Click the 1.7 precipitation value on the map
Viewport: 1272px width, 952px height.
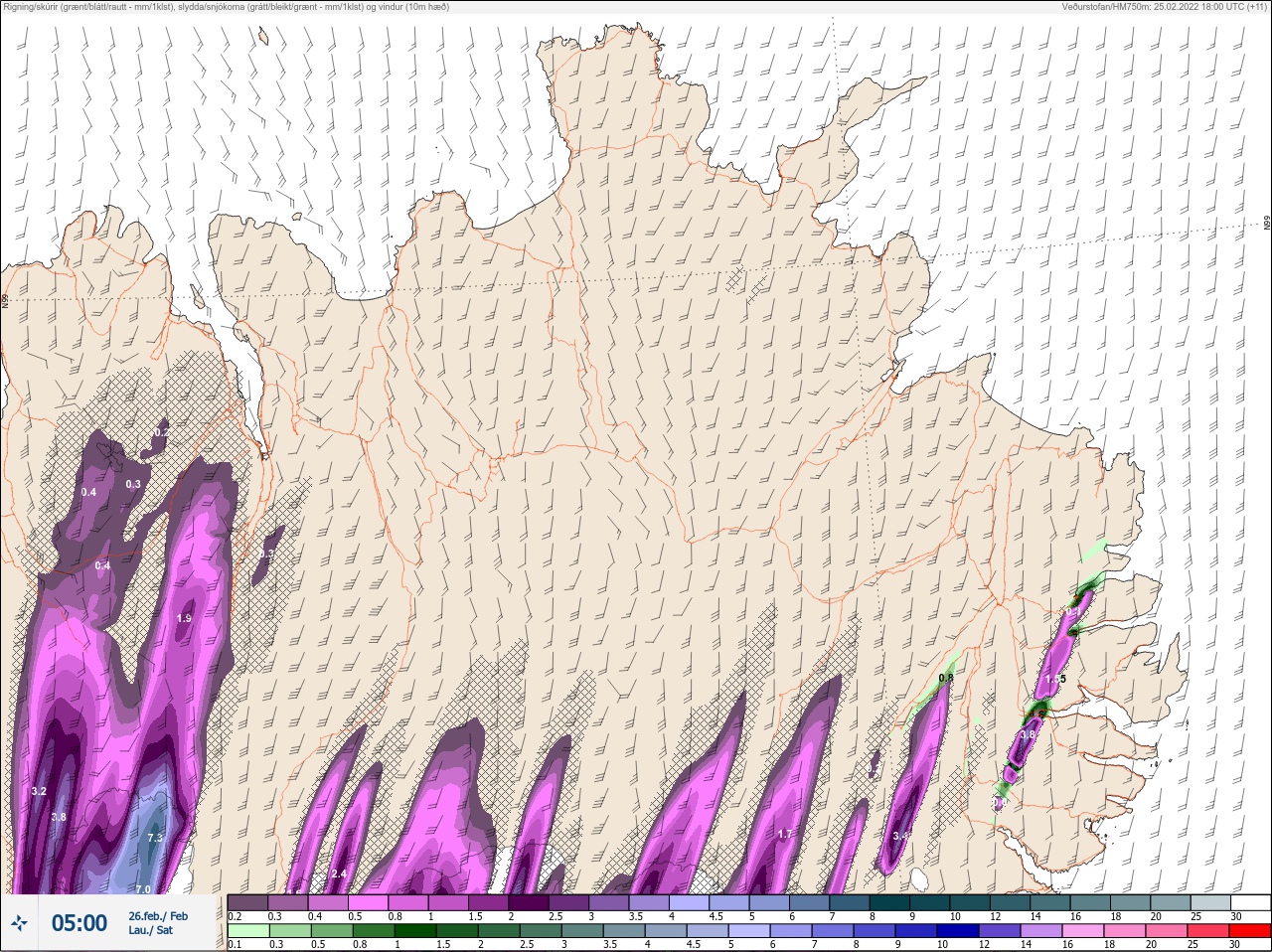click(785, 834)
